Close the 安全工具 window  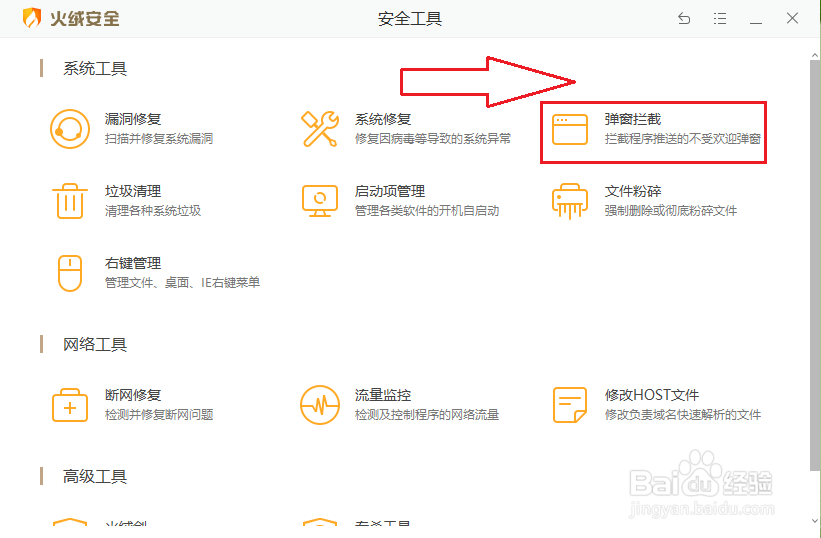pos(792,18)
